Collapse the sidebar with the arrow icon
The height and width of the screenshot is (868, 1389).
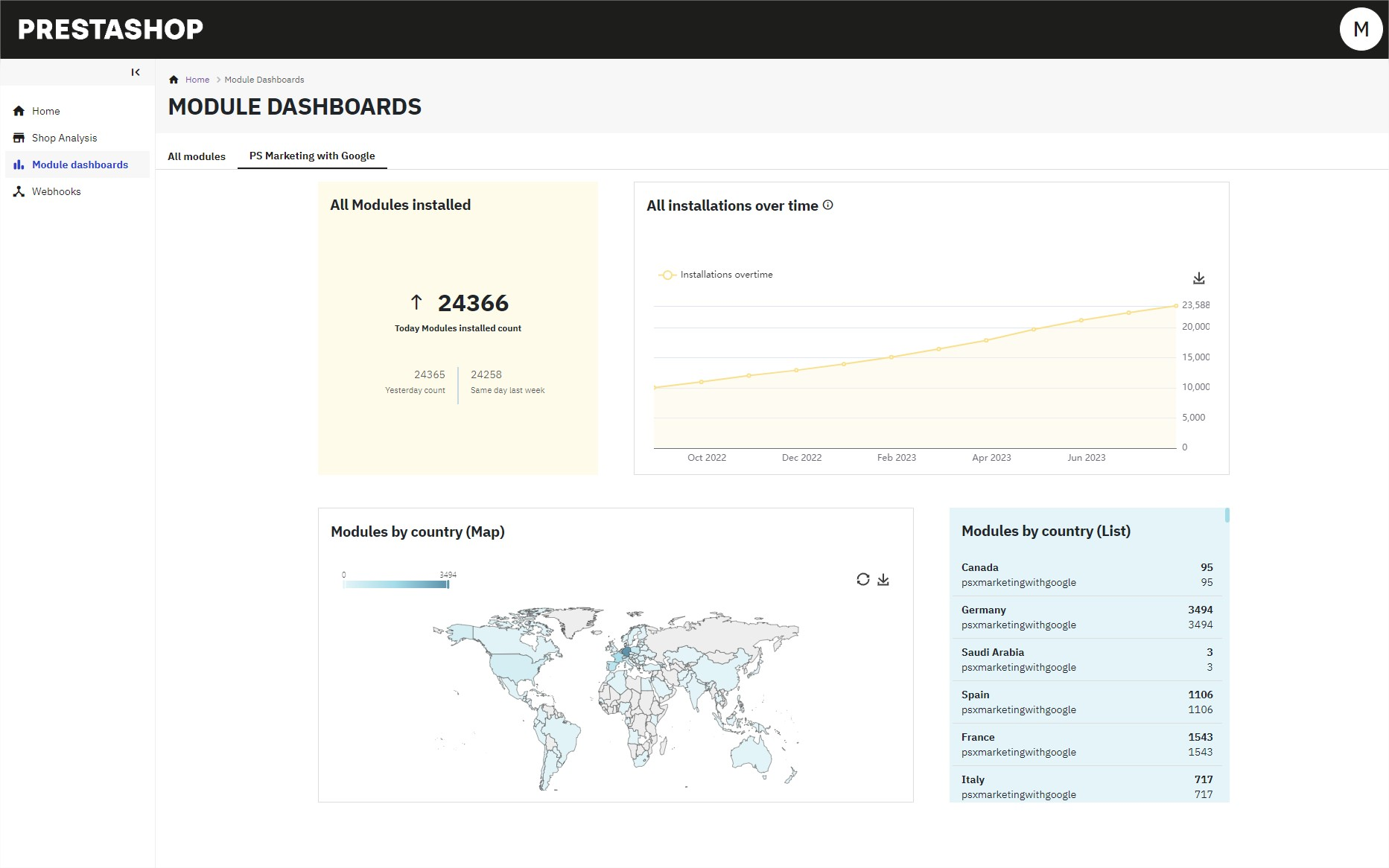pos(136,72)
